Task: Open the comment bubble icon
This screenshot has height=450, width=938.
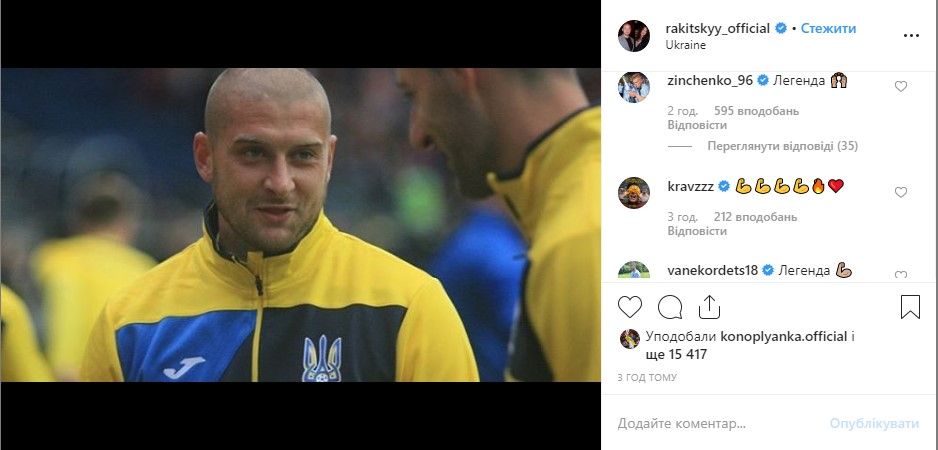Action: 670,307
